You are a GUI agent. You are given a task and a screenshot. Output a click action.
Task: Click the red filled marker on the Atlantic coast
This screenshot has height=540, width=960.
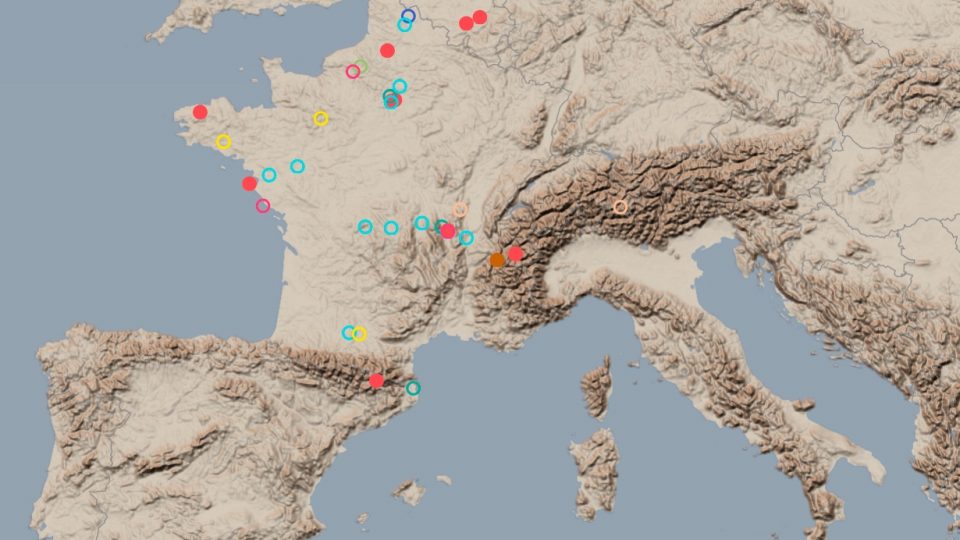pos(249,183)
